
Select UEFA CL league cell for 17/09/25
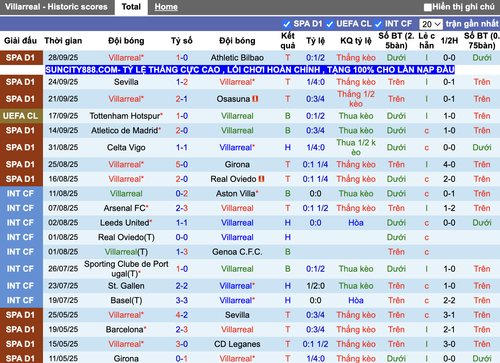(21, 116)
